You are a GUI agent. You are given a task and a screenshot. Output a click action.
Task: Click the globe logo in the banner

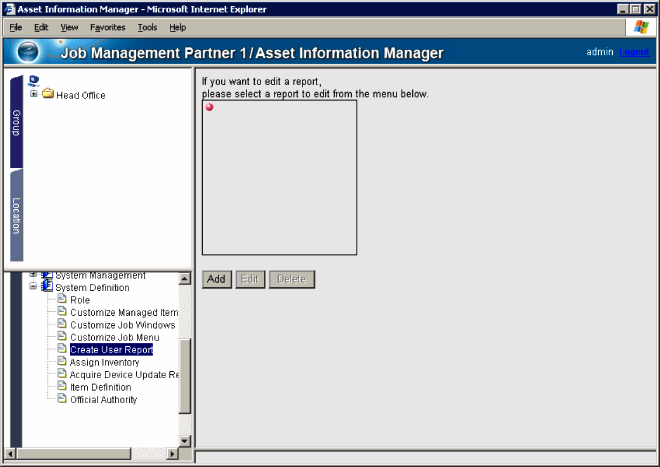[28, 52]
